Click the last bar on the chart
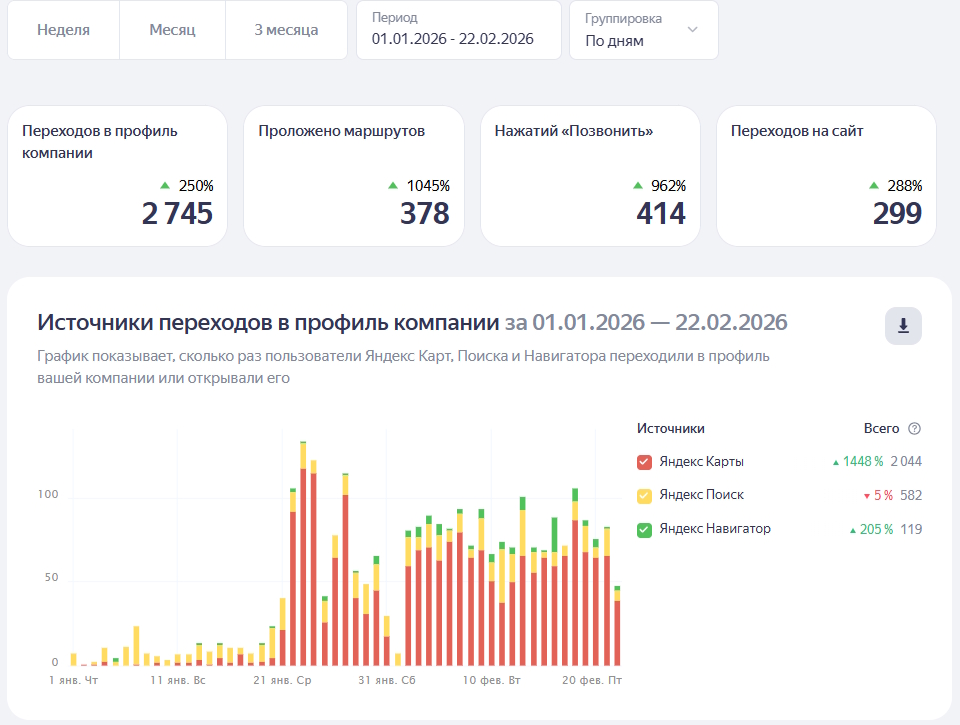960x725 pixels. (617, 626)
